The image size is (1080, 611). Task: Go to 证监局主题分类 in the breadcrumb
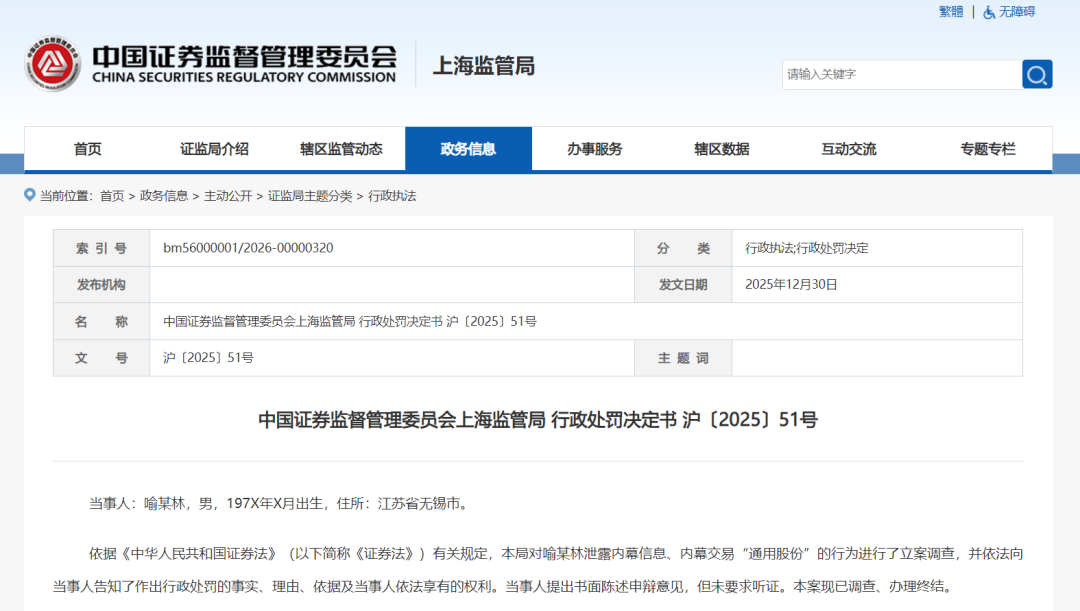[x=310, y=196]
